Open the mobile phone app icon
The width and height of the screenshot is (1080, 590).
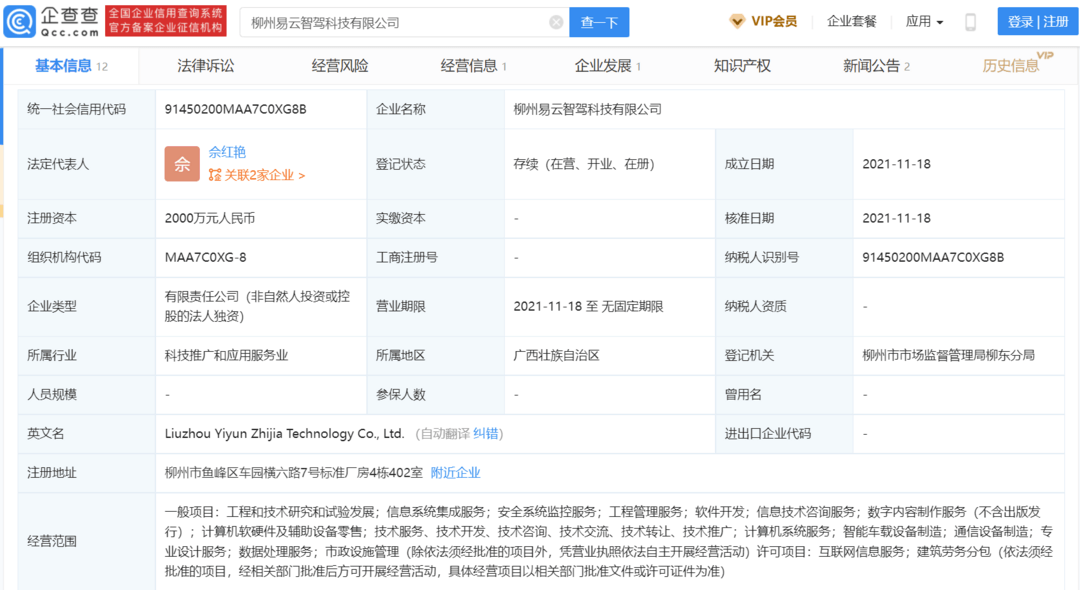[x=970, y=22]
